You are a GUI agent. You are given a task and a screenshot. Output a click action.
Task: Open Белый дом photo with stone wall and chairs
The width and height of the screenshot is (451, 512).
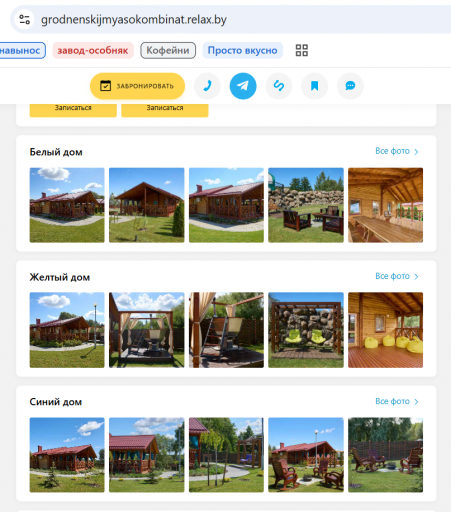click(x=306, y=205)
